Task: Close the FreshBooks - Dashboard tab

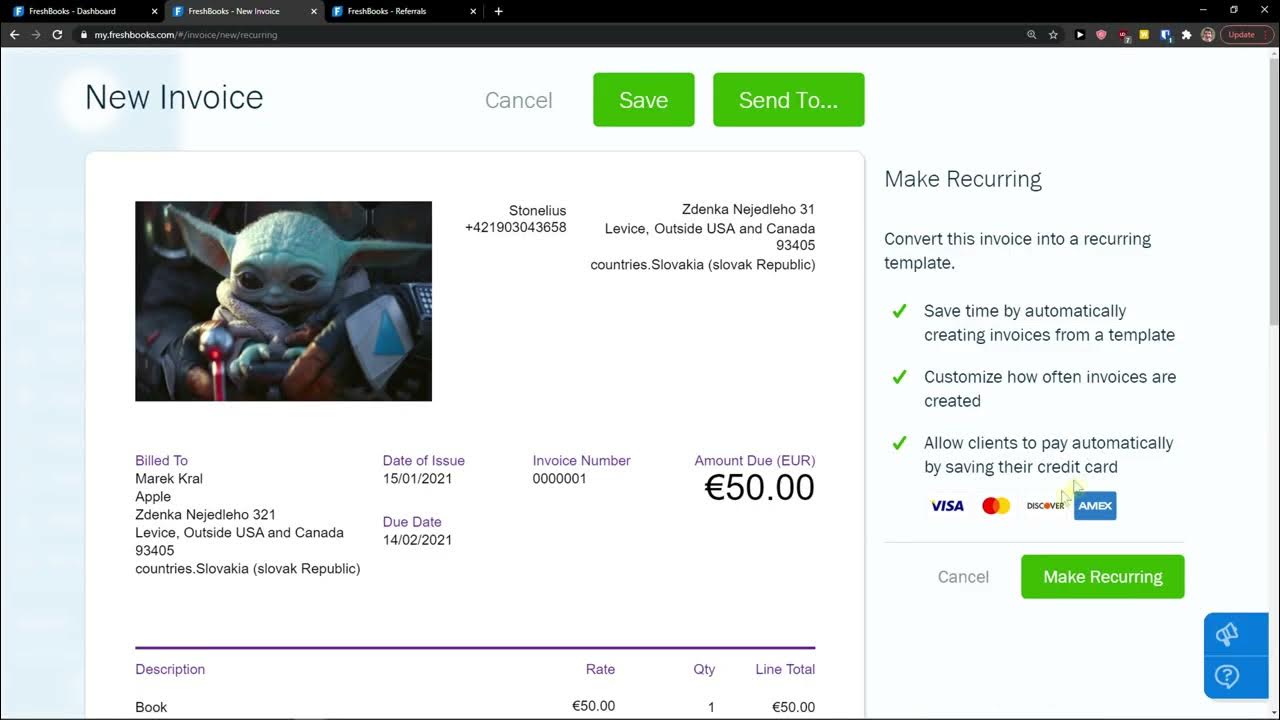Action: pos(153,11)
